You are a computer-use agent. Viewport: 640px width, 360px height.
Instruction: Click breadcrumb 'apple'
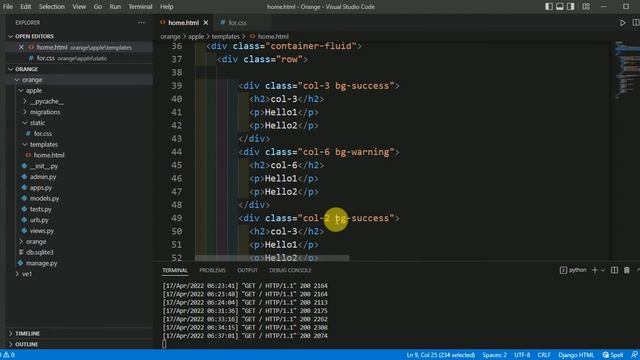pos(196,36)
